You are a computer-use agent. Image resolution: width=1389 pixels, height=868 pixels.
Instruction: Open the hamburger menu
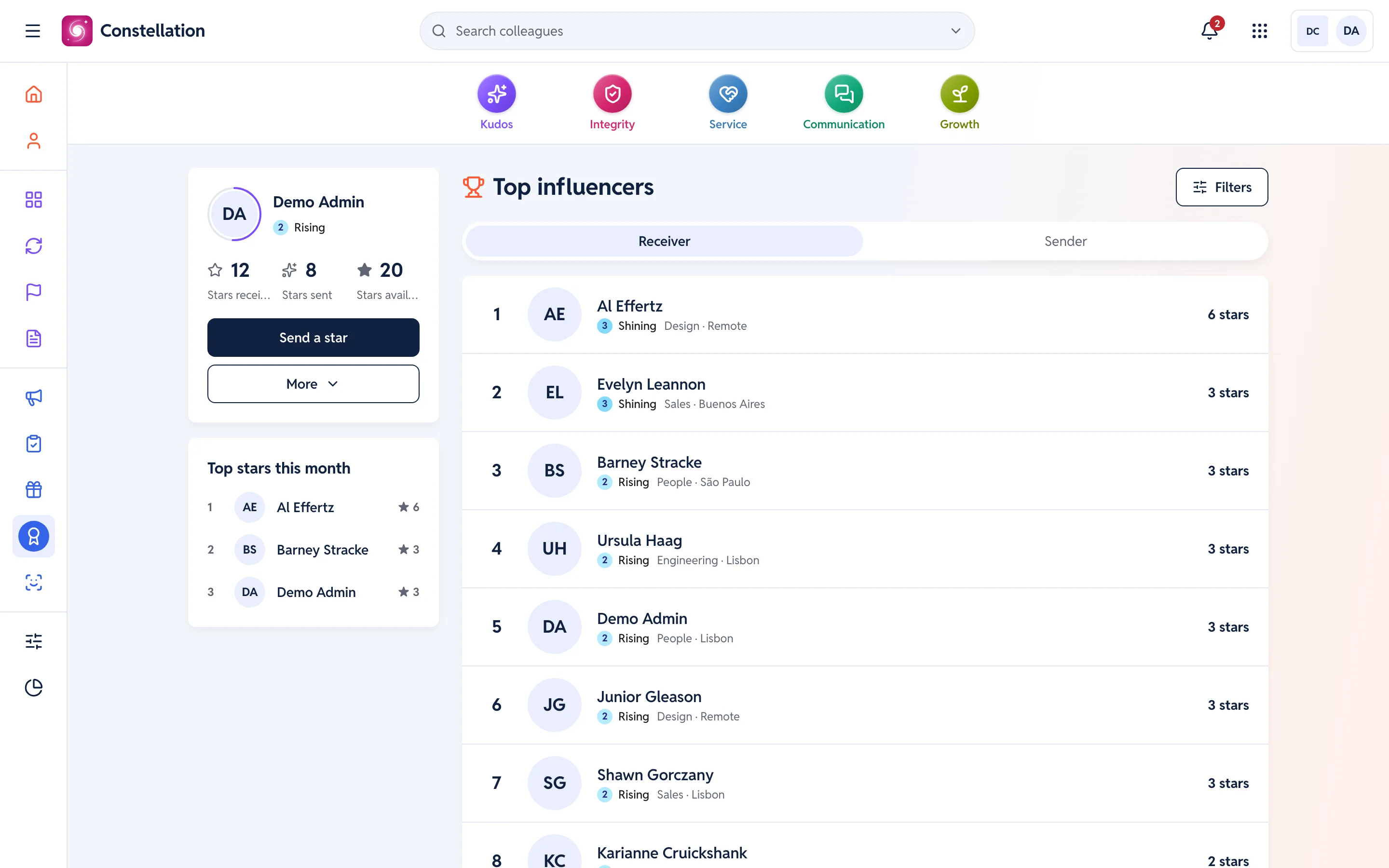pos(33,31)
